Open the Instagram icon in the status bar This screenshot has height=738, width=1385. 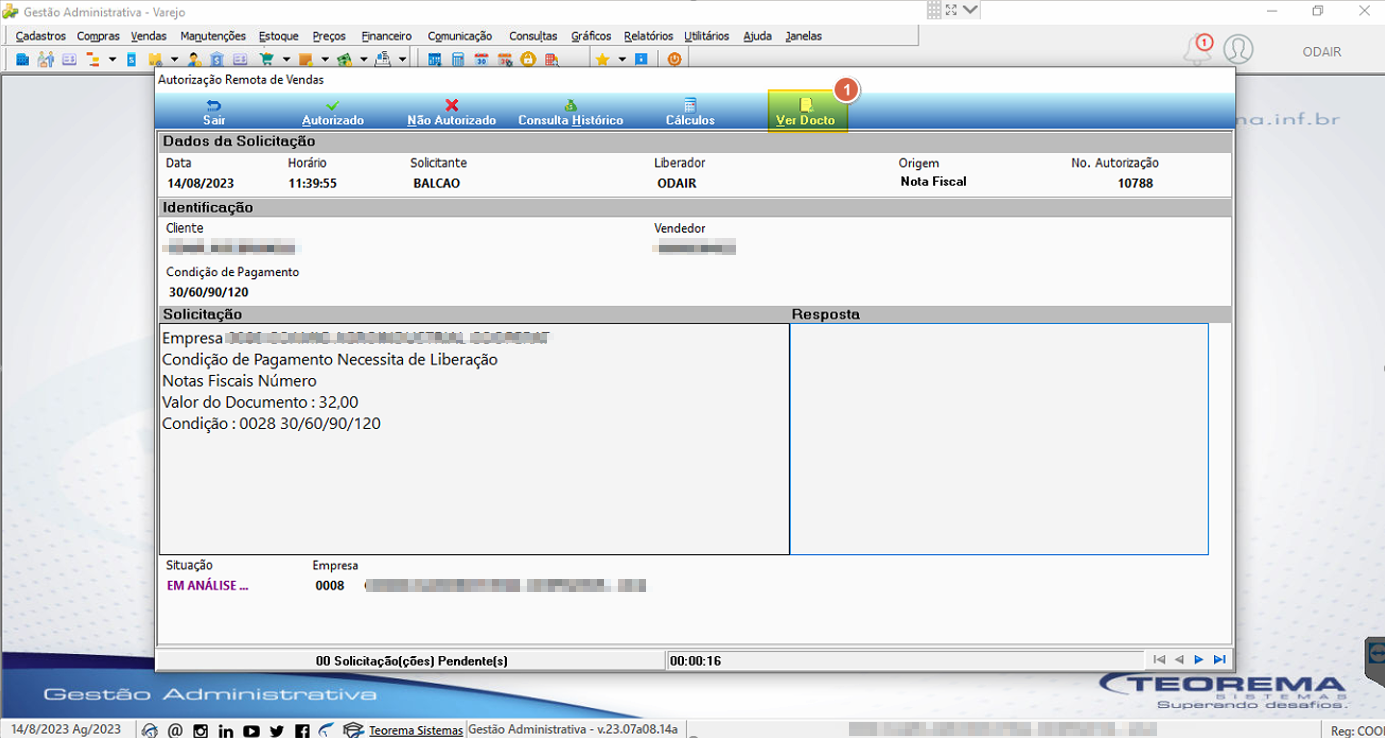coord(200,730)
